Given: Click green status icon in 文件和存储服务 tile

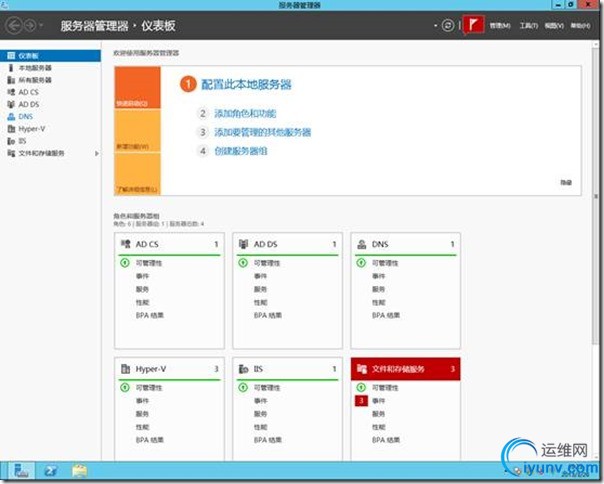Looking at the screenshot, I should point(361,387).
